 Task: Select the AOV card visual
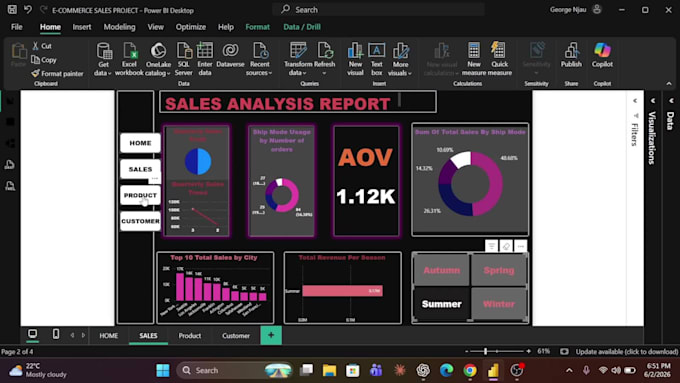coord(366,181)
